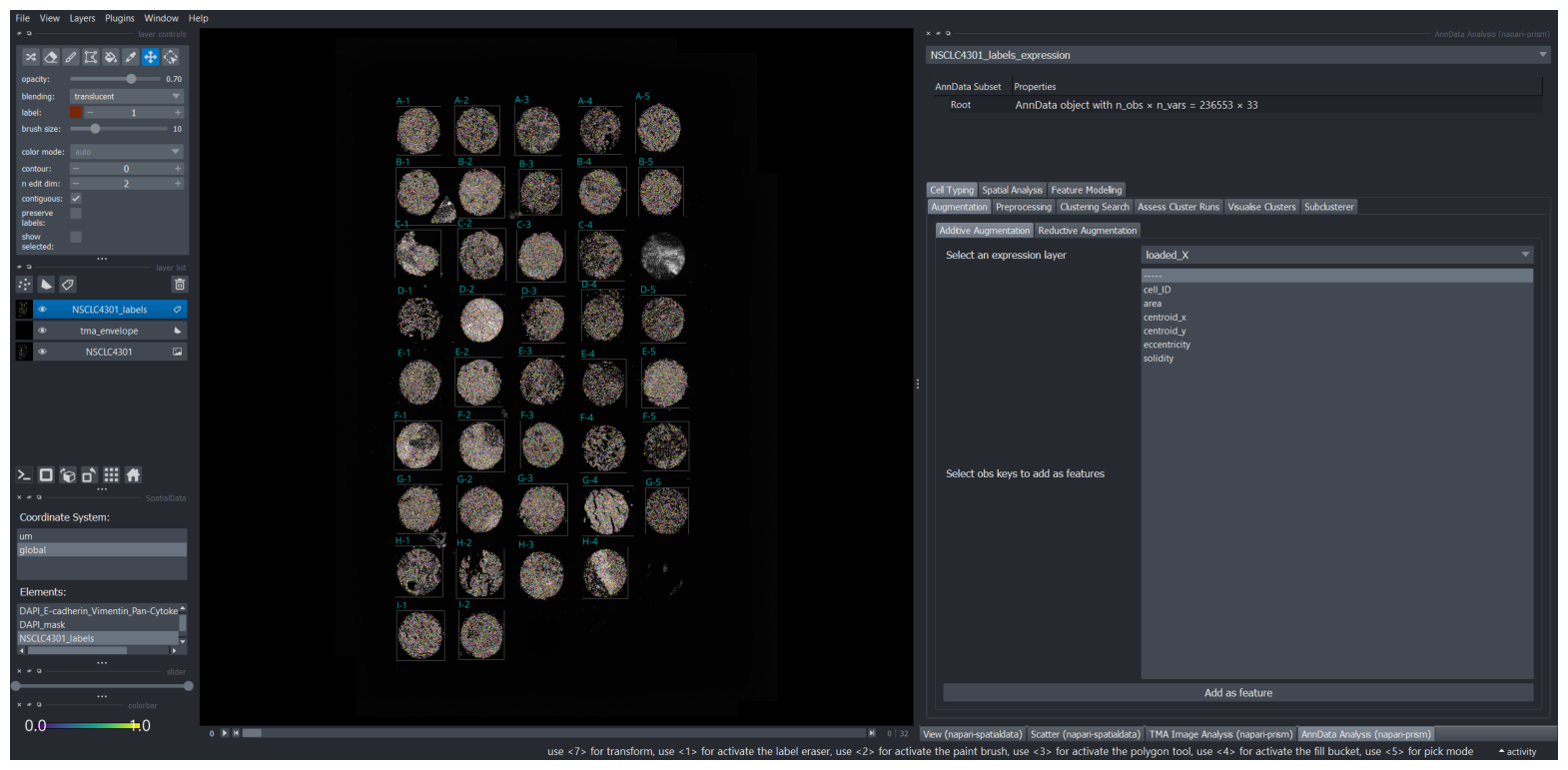Switch to the Reductive Augmentation tab
Image resolution: width=1568 pixels, height=770 pixels.
pos(1088,231)
